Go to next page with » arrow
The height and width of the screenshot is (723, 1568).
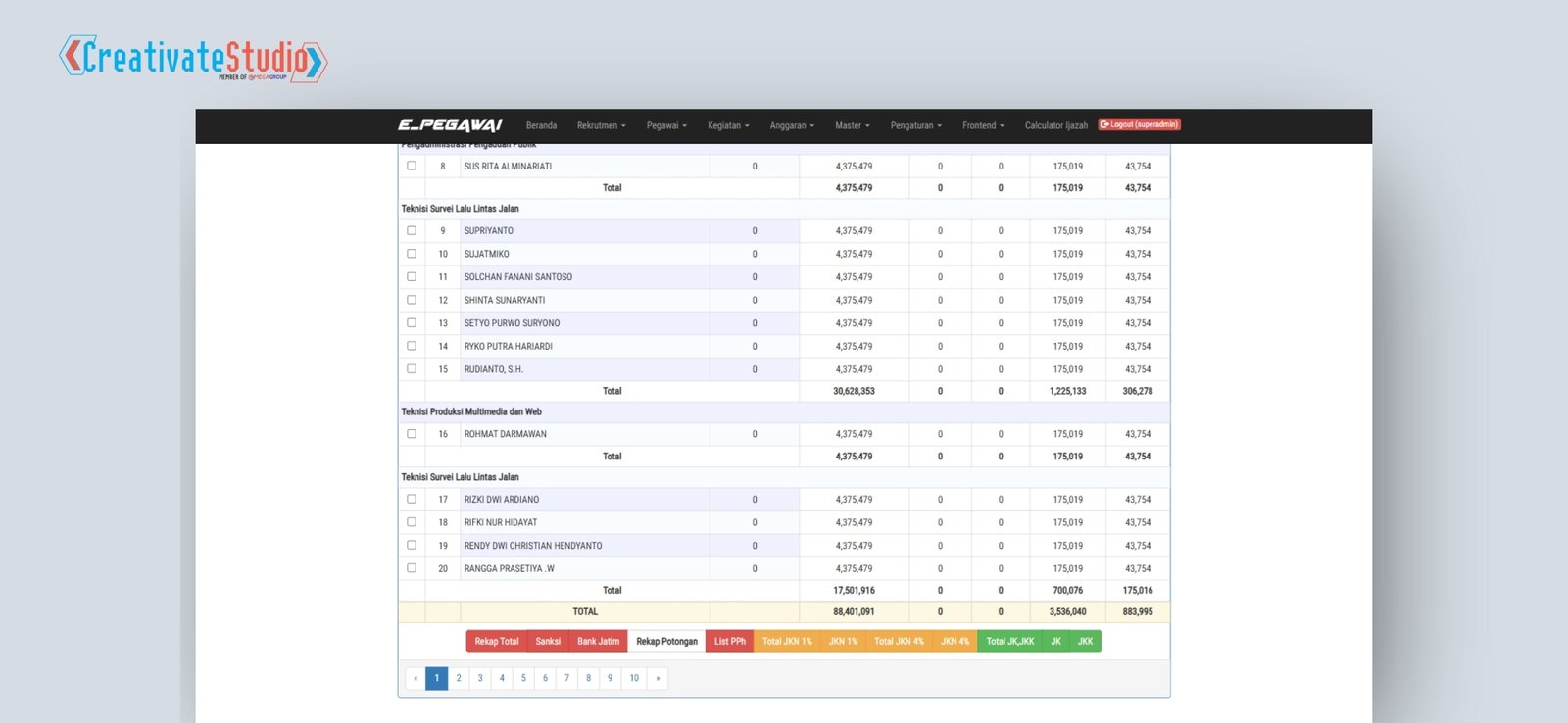click(x=658, y=678)
